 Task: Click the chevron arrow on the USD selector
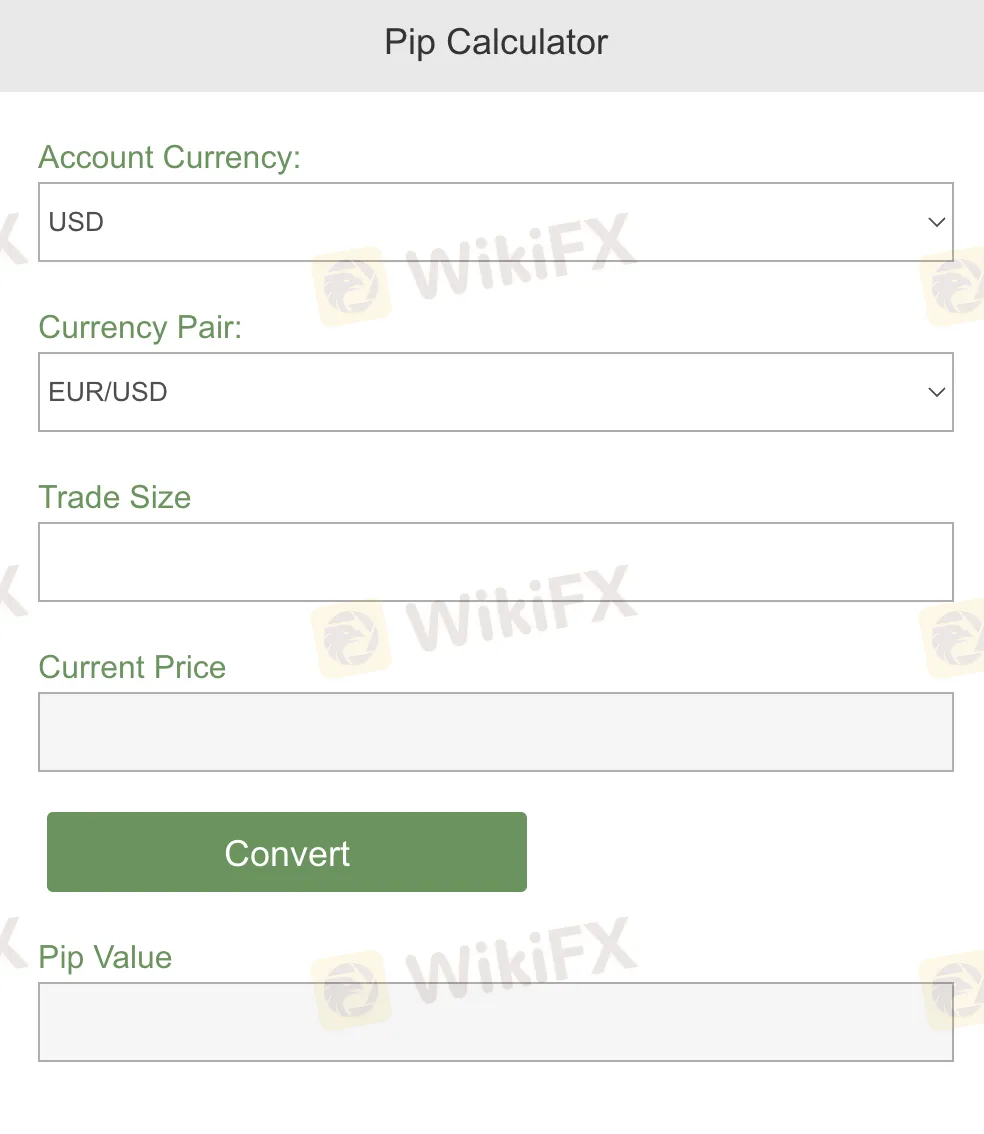tap(936, 222)
